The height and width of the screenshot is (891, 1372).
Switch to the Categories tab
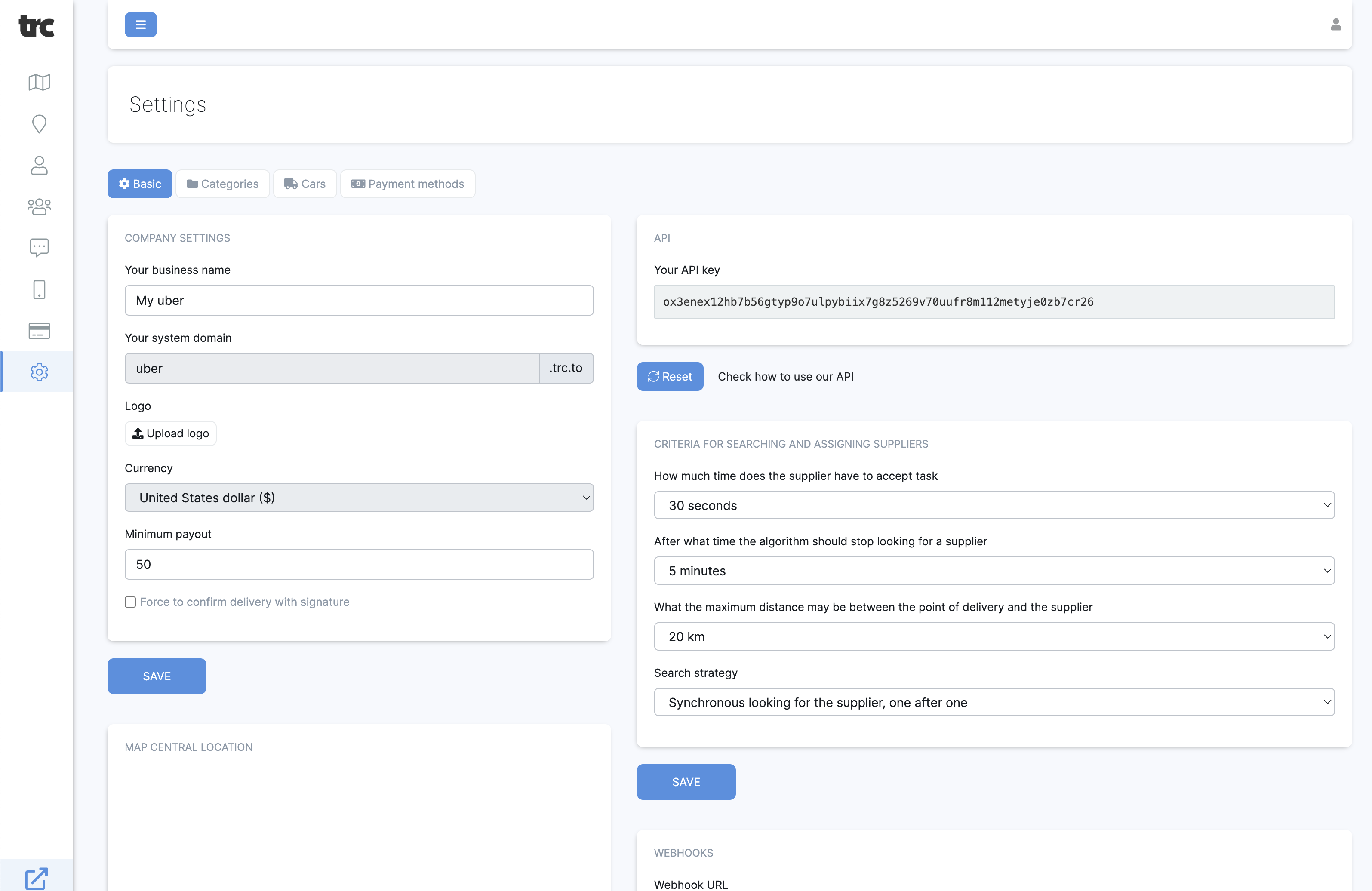coord(222,184)
